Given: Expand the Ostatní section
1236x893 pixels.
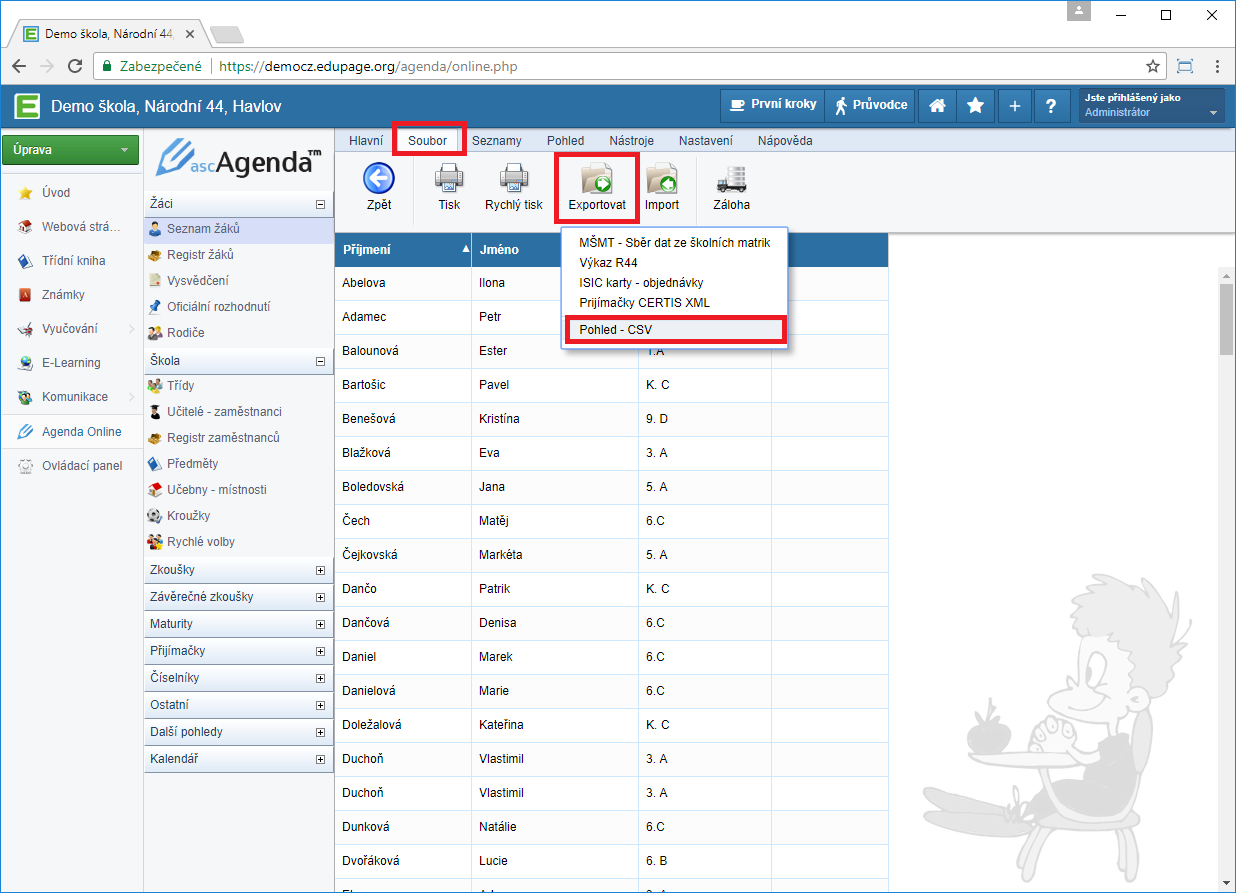Looking at the screenshot, I should click(320, 705).
